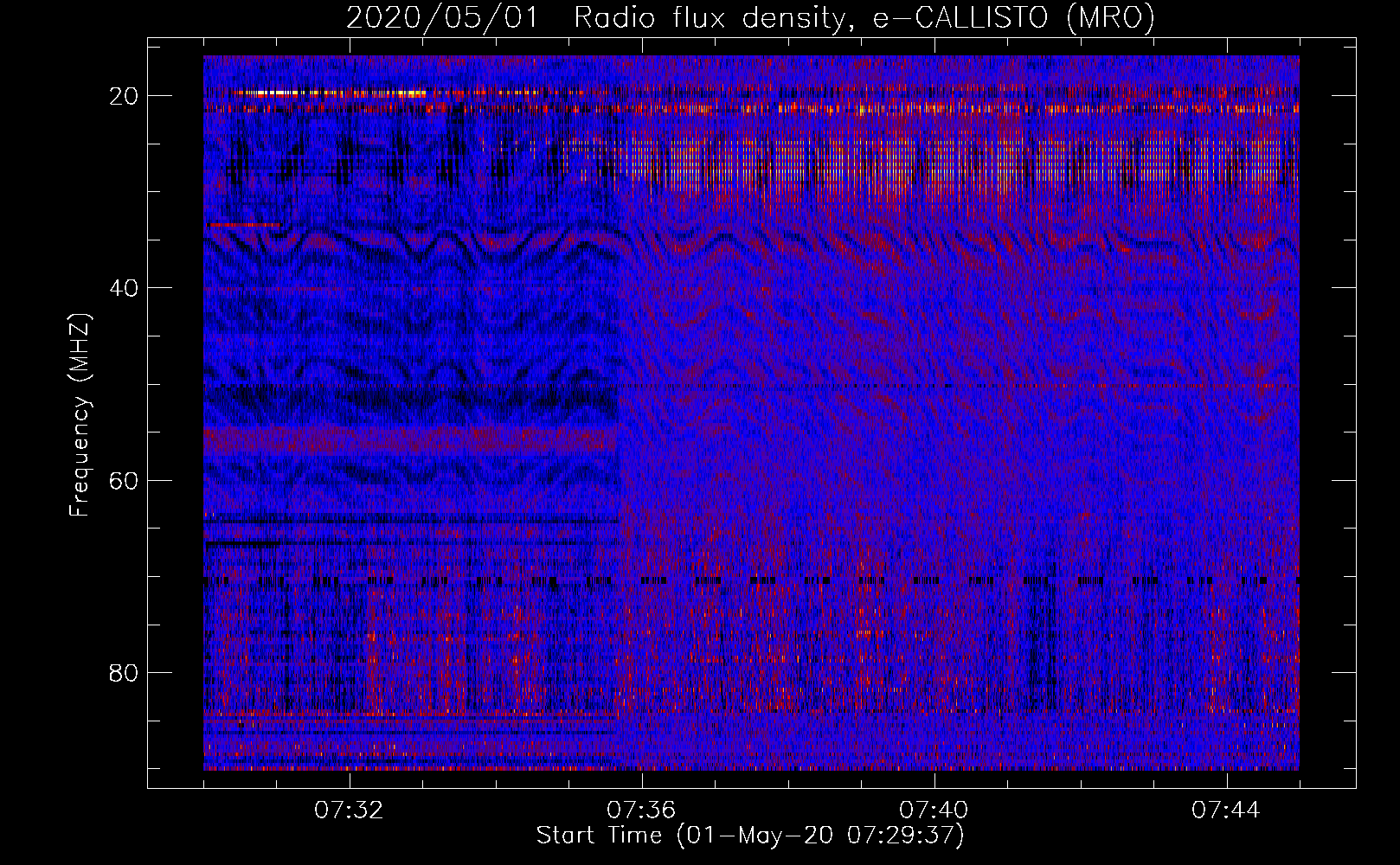This screenshot has height=865, width=1400.
Task: Click the 'Start Time (01-May-20 07:29:37)' label
Action: click(x=750, y=836)
